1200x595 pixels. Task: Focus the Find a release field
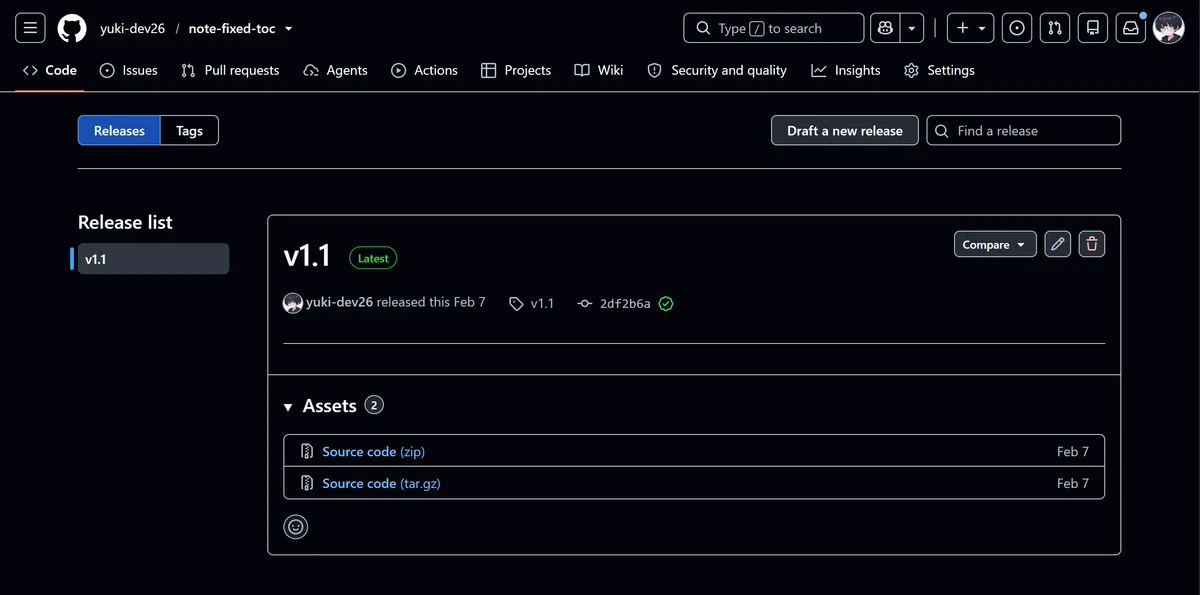pyautogui.click(x=1024, y=131)
